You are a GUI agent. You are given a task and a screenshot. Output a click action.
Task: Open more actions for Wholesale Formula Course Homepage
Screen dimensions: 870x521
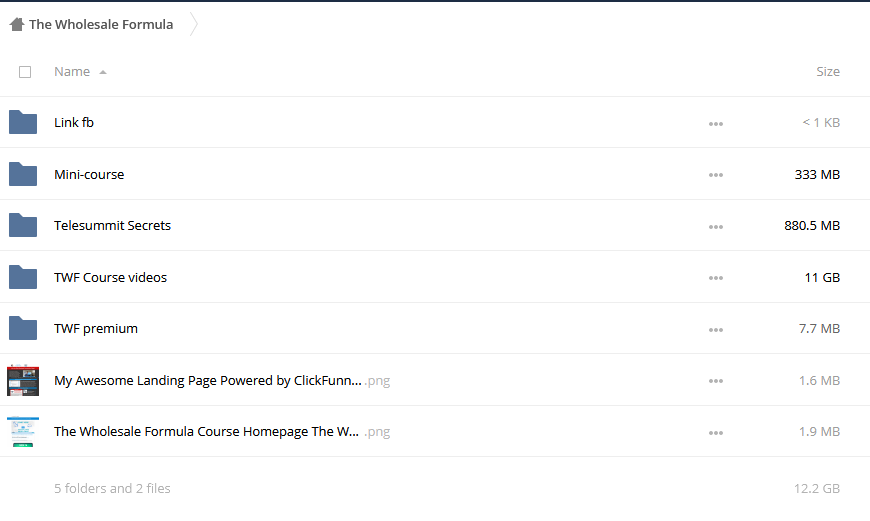[x=716, y=433]
